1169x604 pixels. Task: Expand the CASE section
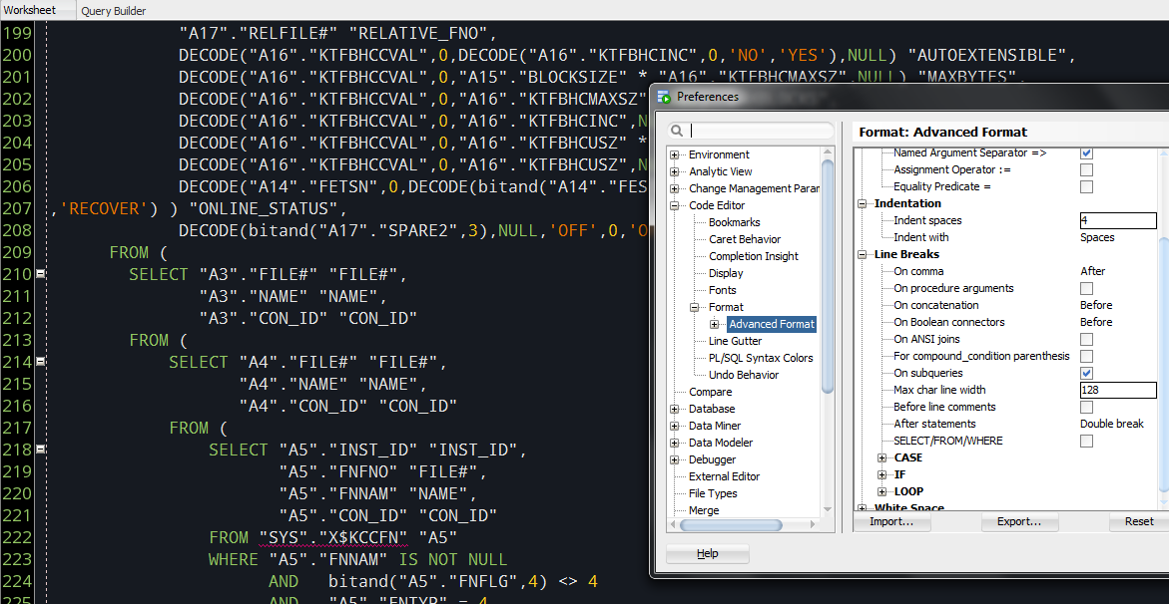(x=883, y=458)
